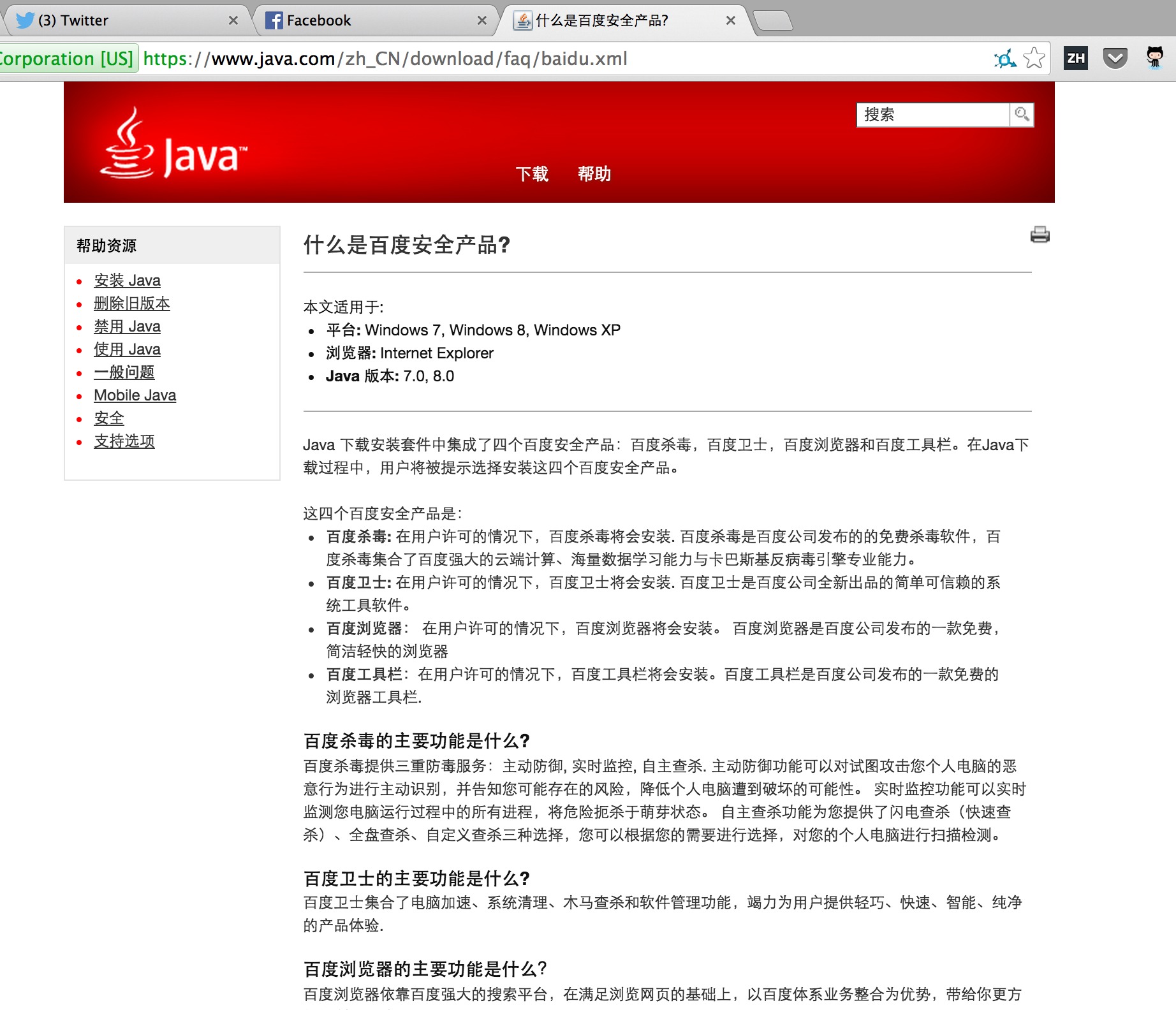Click the 下载 navigation menu item
Viewport: 1176px width, 1010px height.
pos(532,173)
